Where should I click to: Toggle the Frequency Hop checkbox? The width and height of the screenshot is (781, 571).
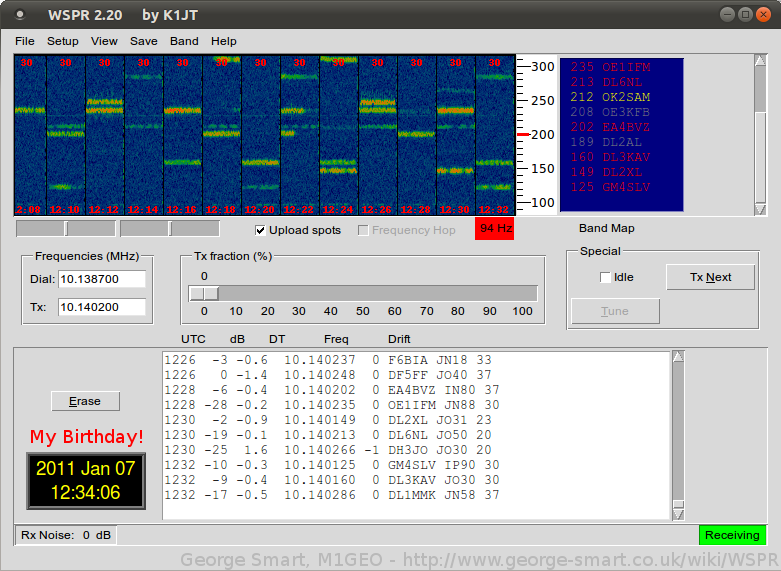point(363,230)
